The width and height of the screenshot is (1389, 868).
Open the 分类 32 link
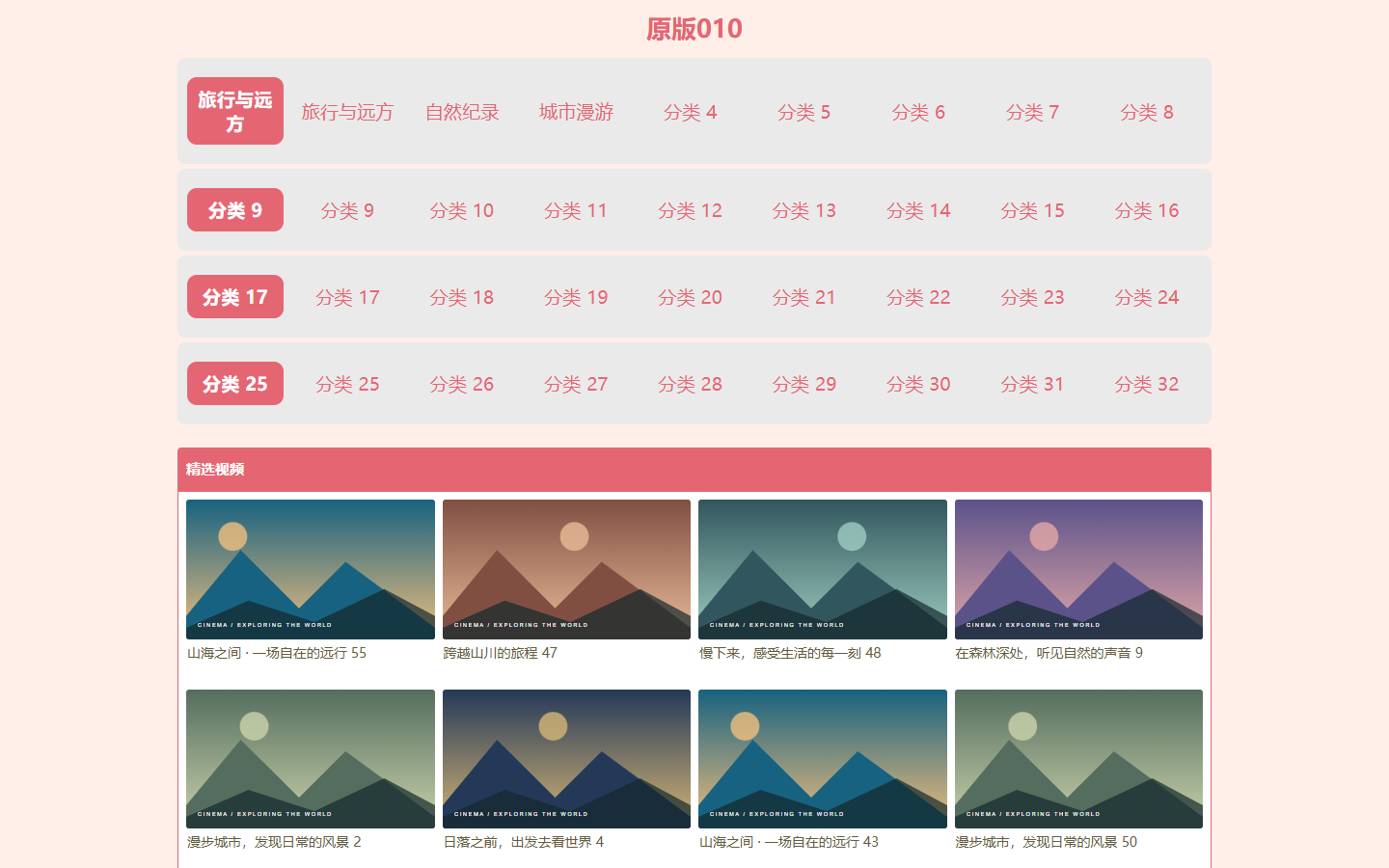click(1147, 384)
